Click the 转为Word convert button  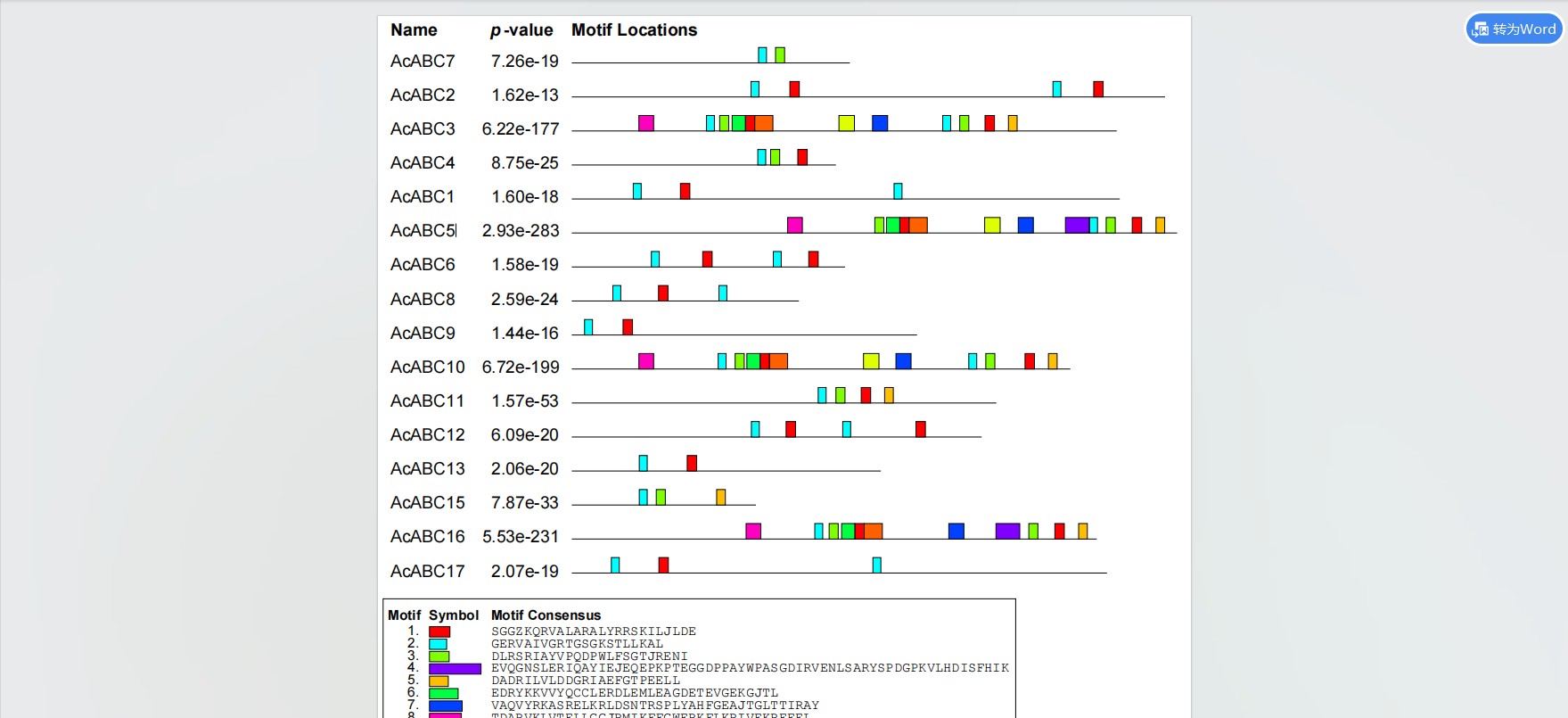click(1515, 29)
